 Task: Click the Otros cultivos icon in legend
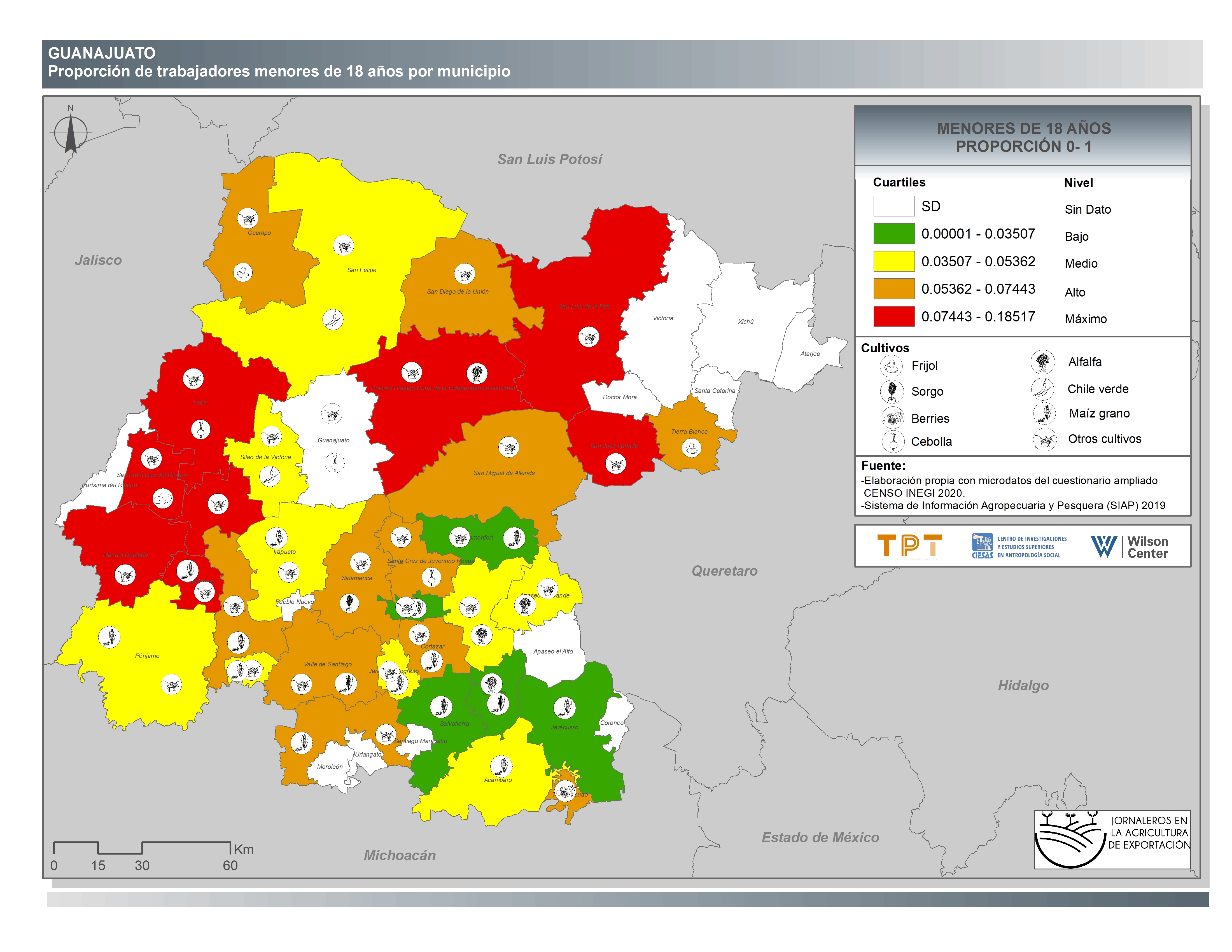tap(1045, 439)
